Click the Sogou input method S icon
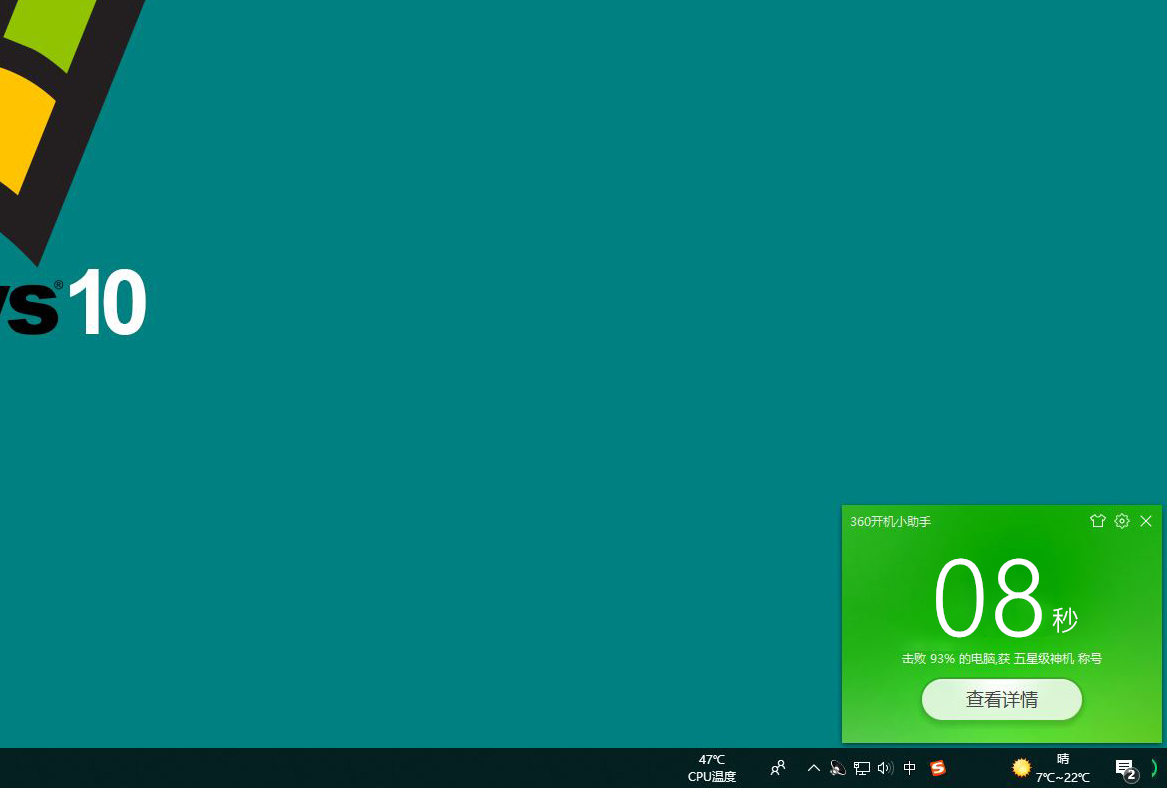This screenshot has width=1167, height=788. point(938,768)
